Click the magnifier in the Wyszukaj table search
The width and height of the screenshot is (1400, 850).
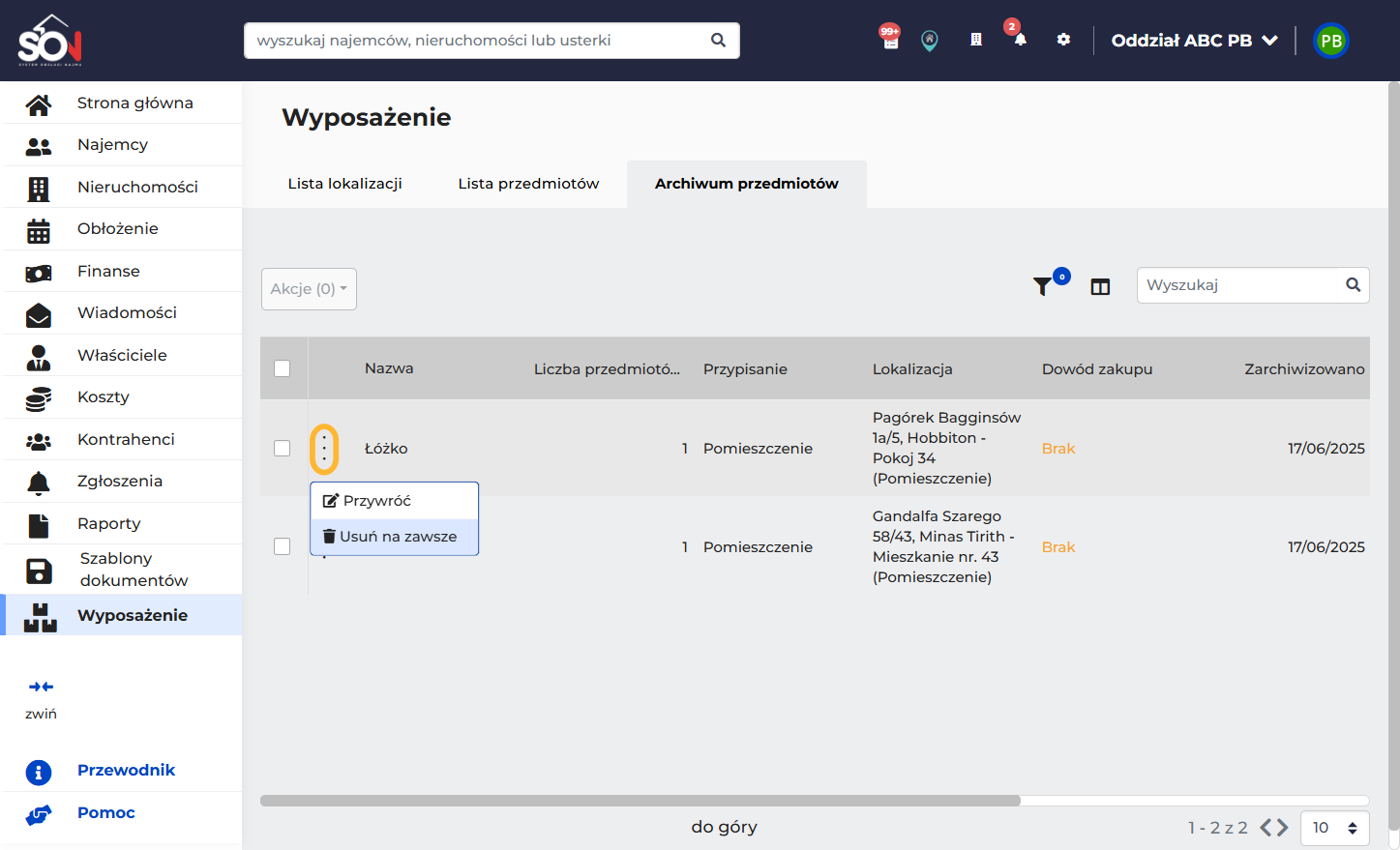click(1354, 285)
